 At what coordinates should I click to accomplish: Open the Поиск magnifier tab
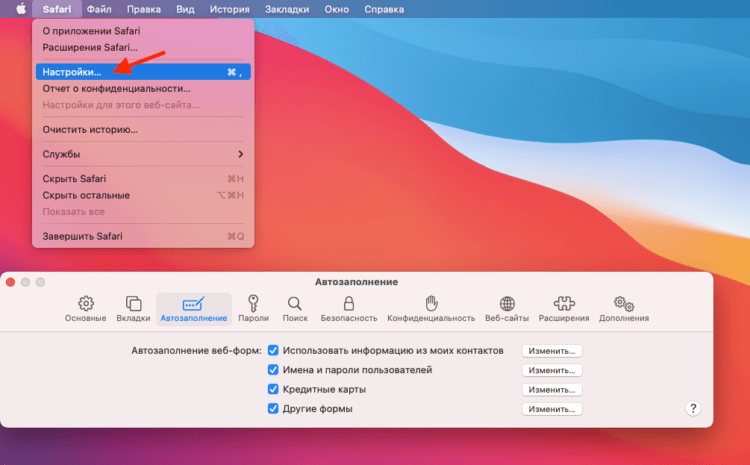[x=295, y=309]
